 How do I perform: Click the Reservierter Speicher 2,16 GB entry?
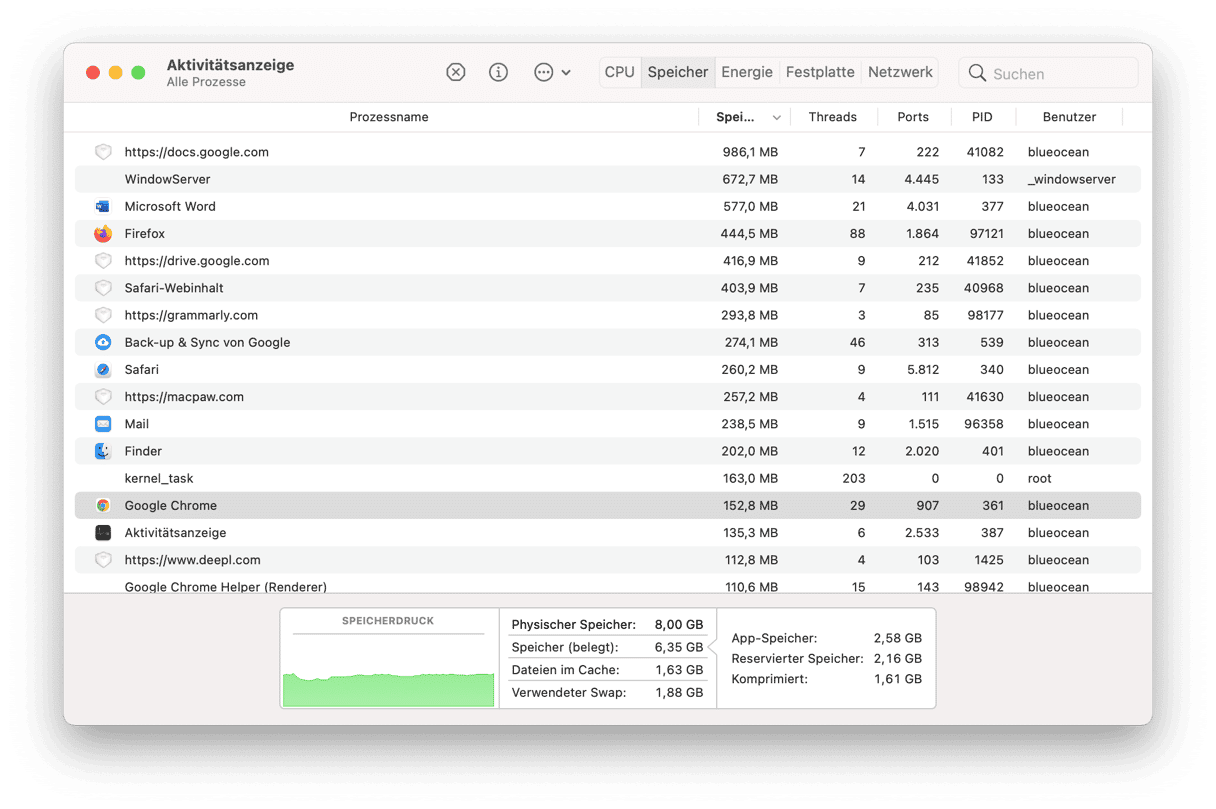pyautogui.click(x=826, y=658)
